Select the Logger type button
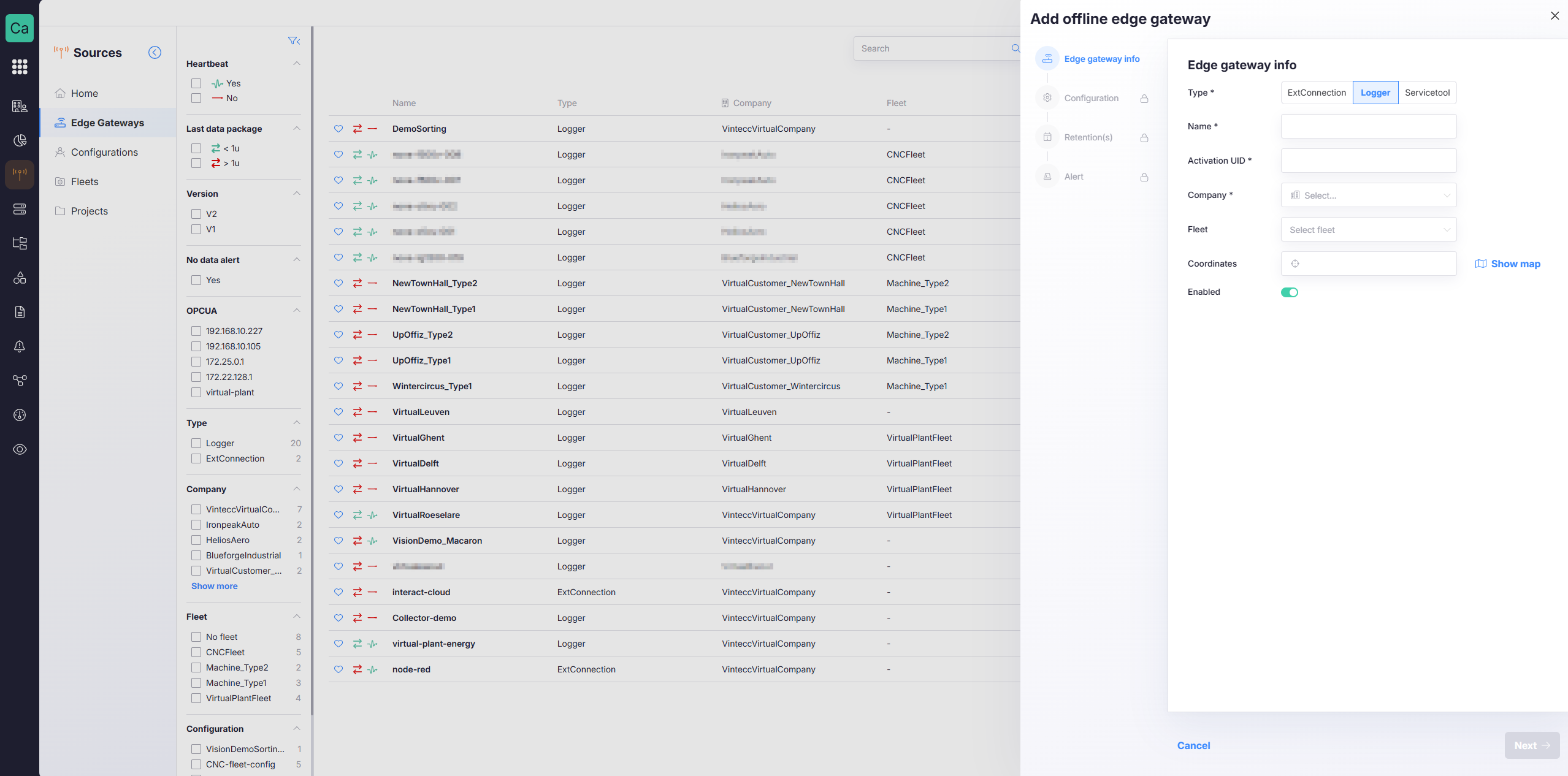 point(1375,93)
